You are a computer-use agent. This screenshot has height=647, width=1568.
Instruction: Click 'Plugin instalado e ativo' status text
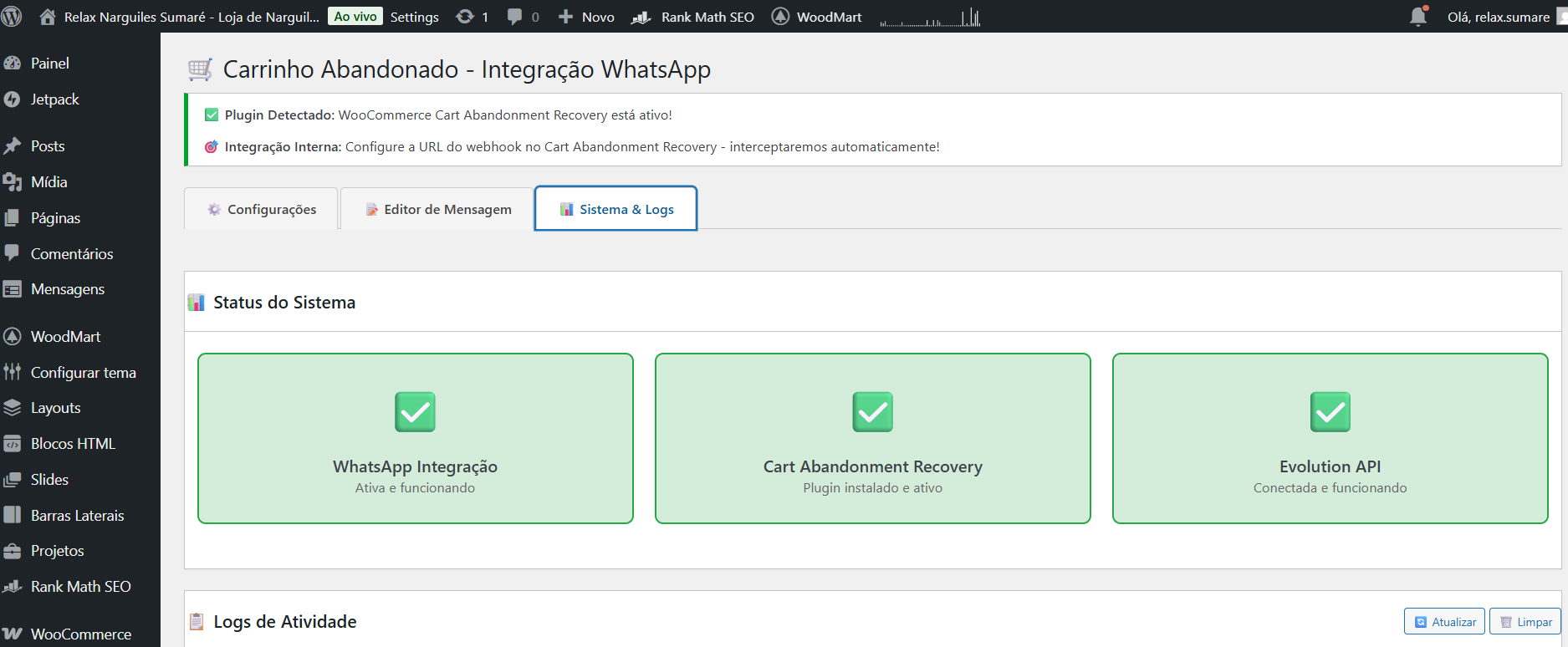click(872, 488)
